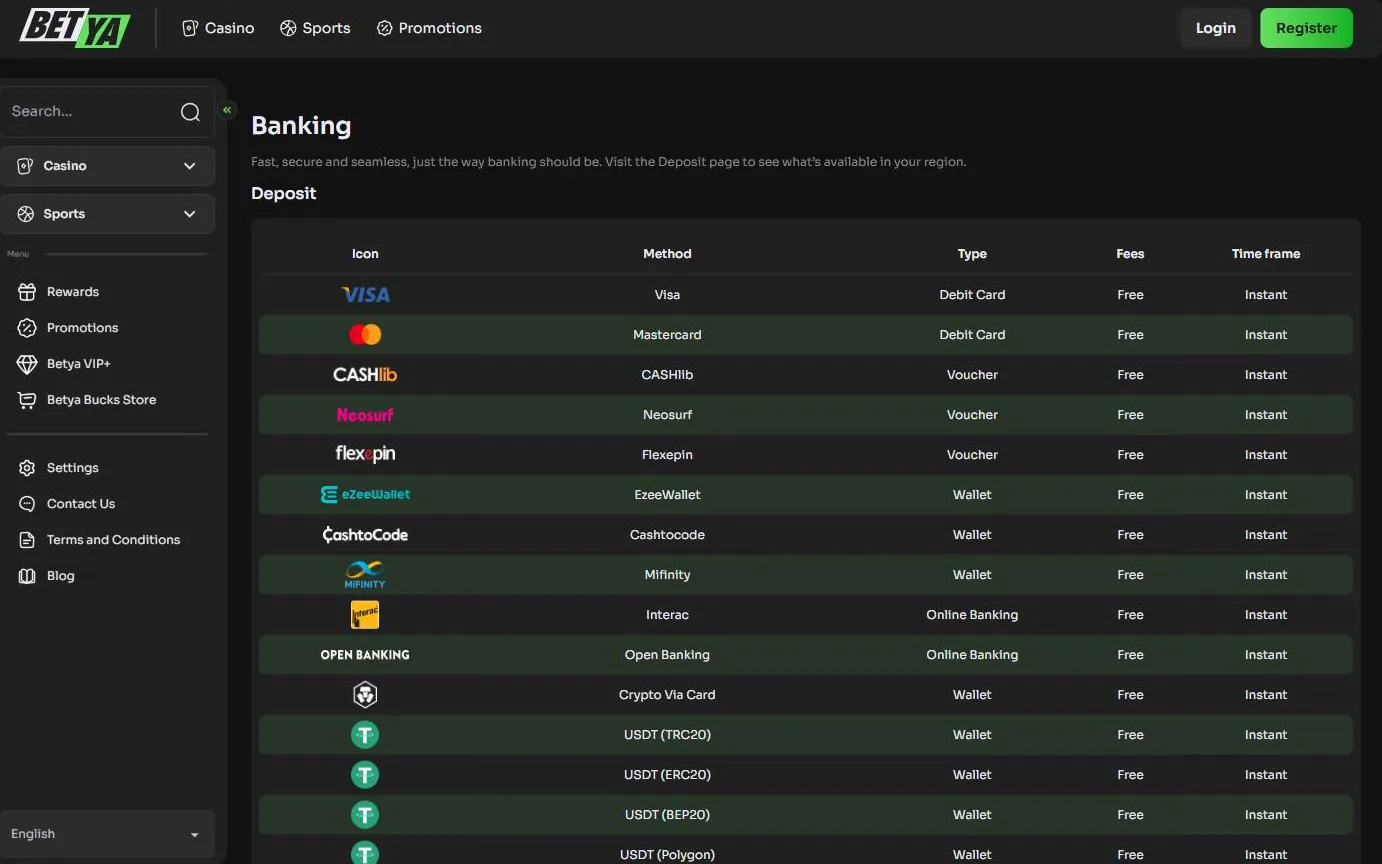Click the CashtoCode logo
This screenshot has height=864, width=1382.
click(x=365, y=535)
